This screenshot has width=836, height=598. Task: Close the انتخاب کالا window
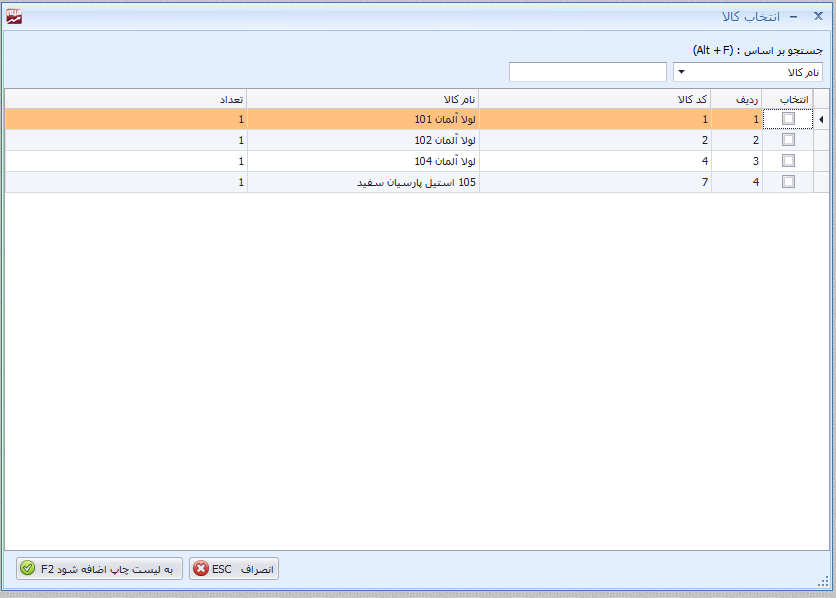818,17
